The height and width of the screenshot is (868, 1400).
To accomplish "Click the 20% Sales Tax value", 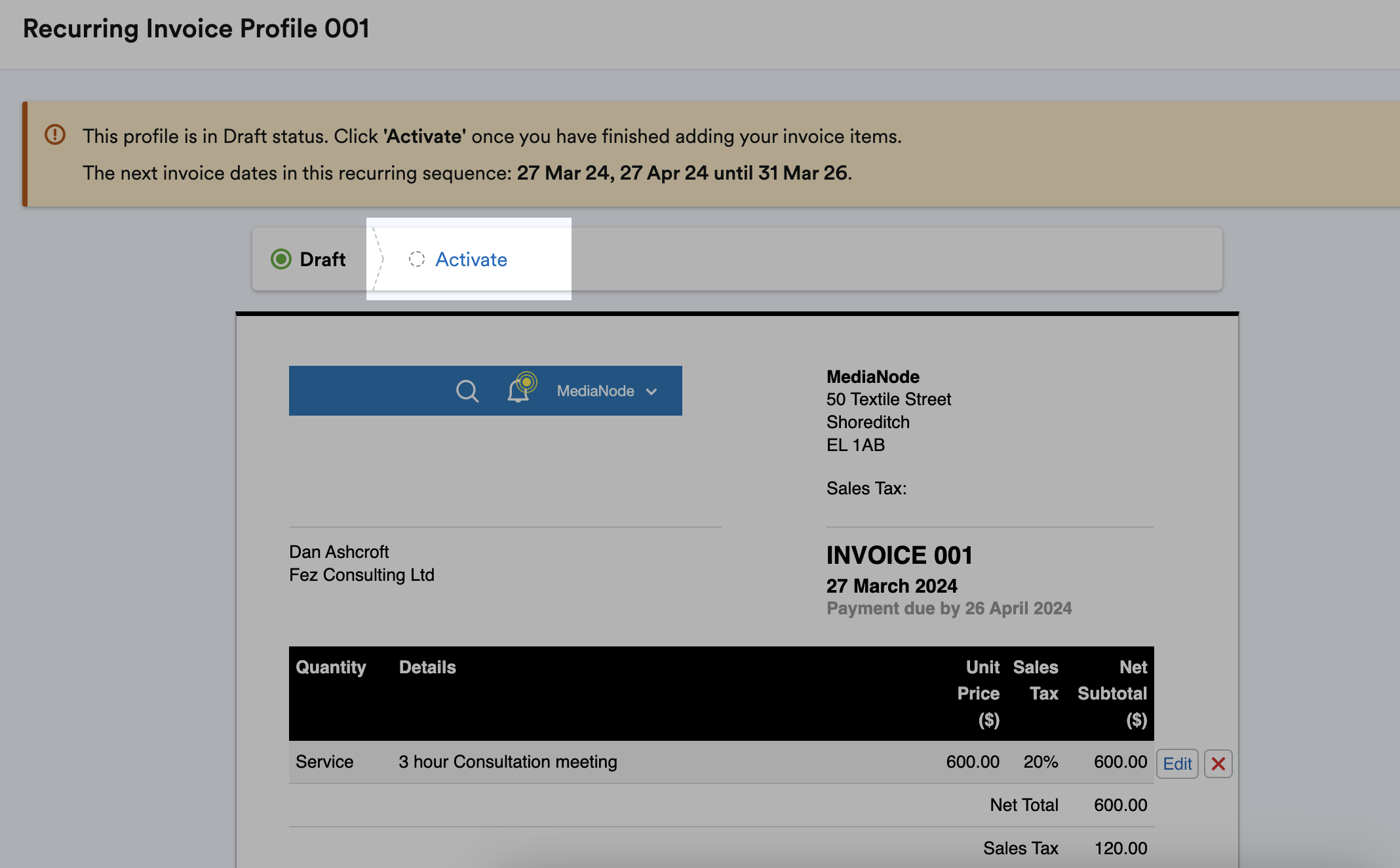I will click(x=1041, y=762).
